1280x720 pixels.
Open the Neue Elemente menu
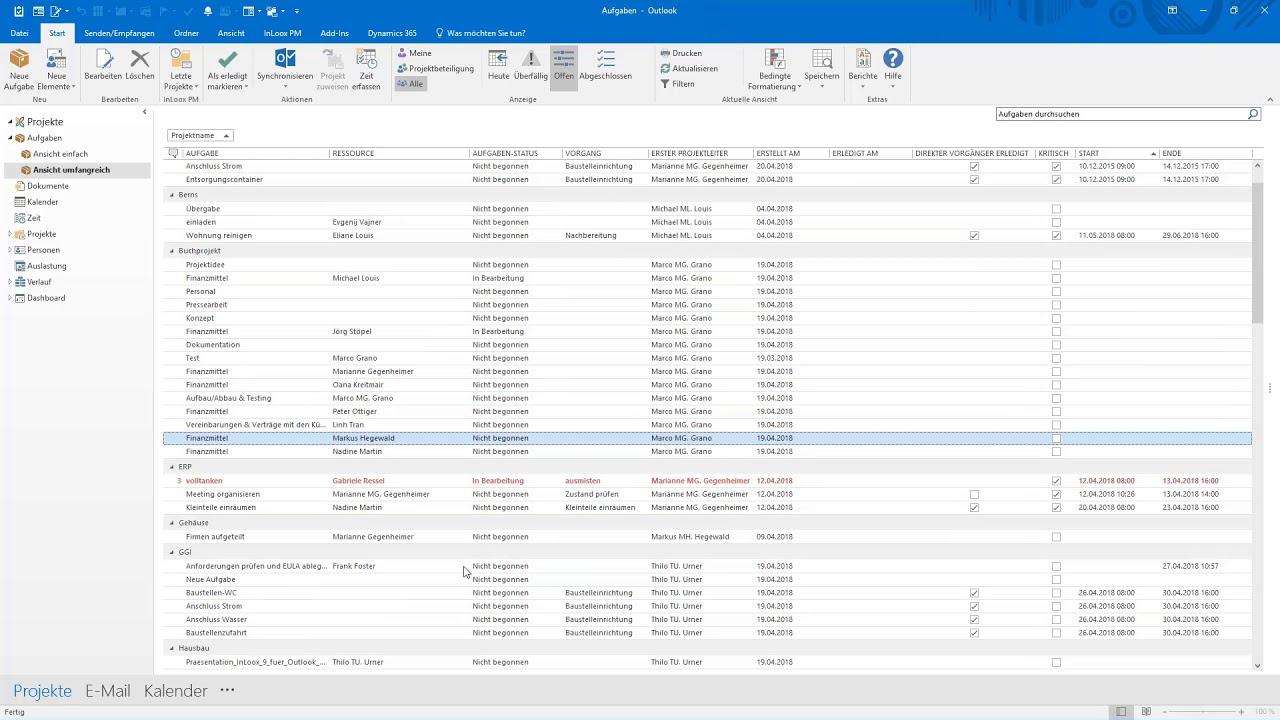(x=56, y=68)
